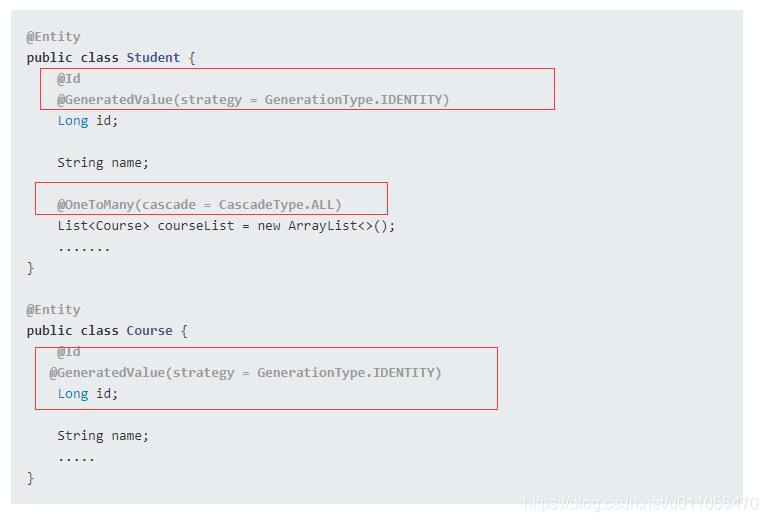Click the Long id field in Course

pos(88,394)
